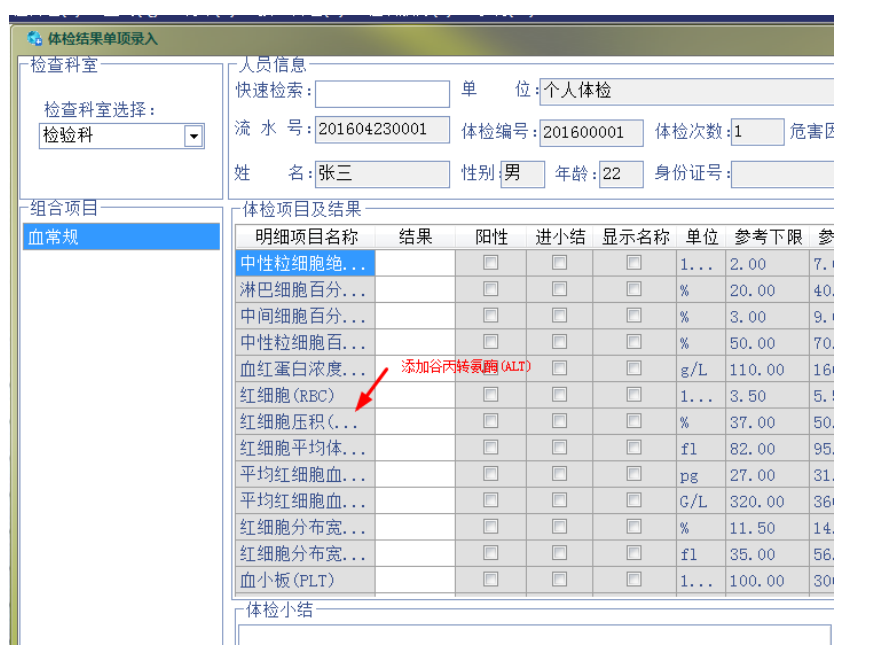Image resolution: width=870 pixels, height=660 pixels.
Task: Click the empty 身份证号 field
Action: tap(782, 174)
